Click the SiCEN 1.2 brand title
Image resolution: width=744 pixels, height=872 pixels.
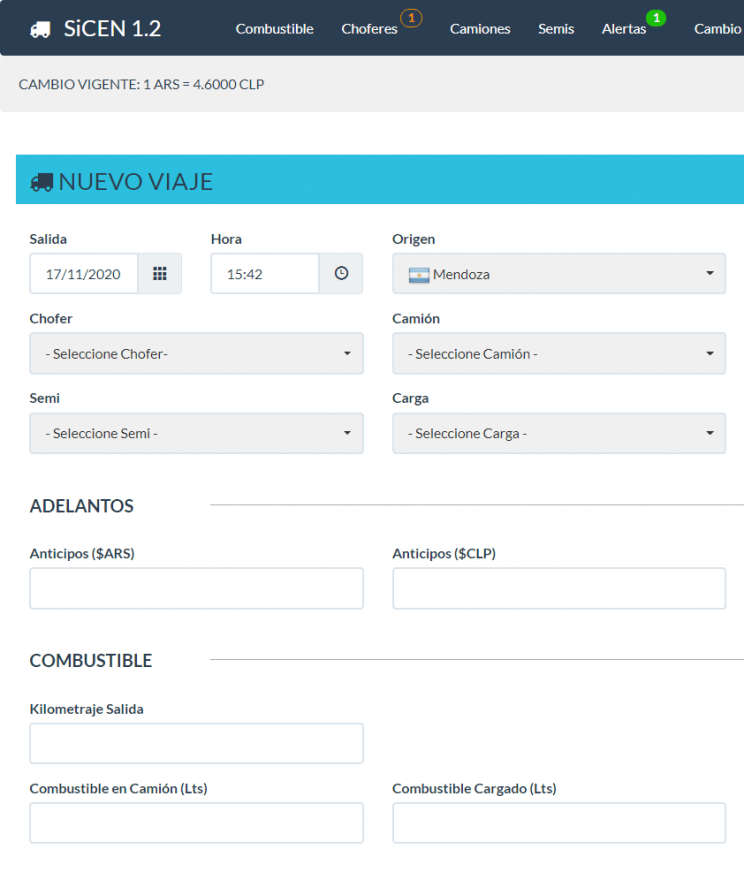point(112,29)
